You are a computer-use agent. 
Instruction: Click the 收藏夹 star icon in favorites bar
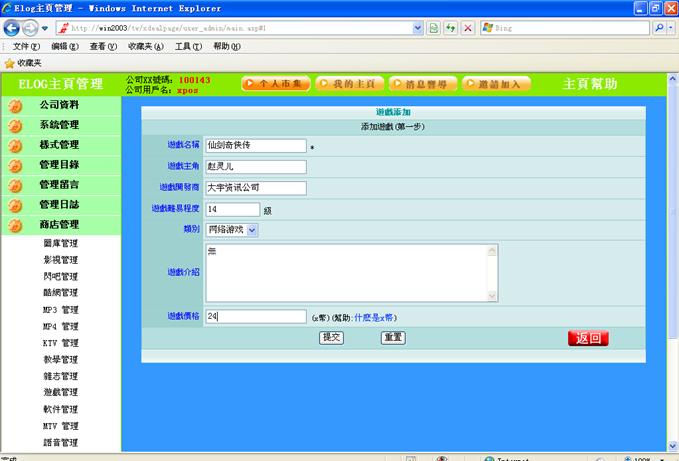[x=9, y=62]
